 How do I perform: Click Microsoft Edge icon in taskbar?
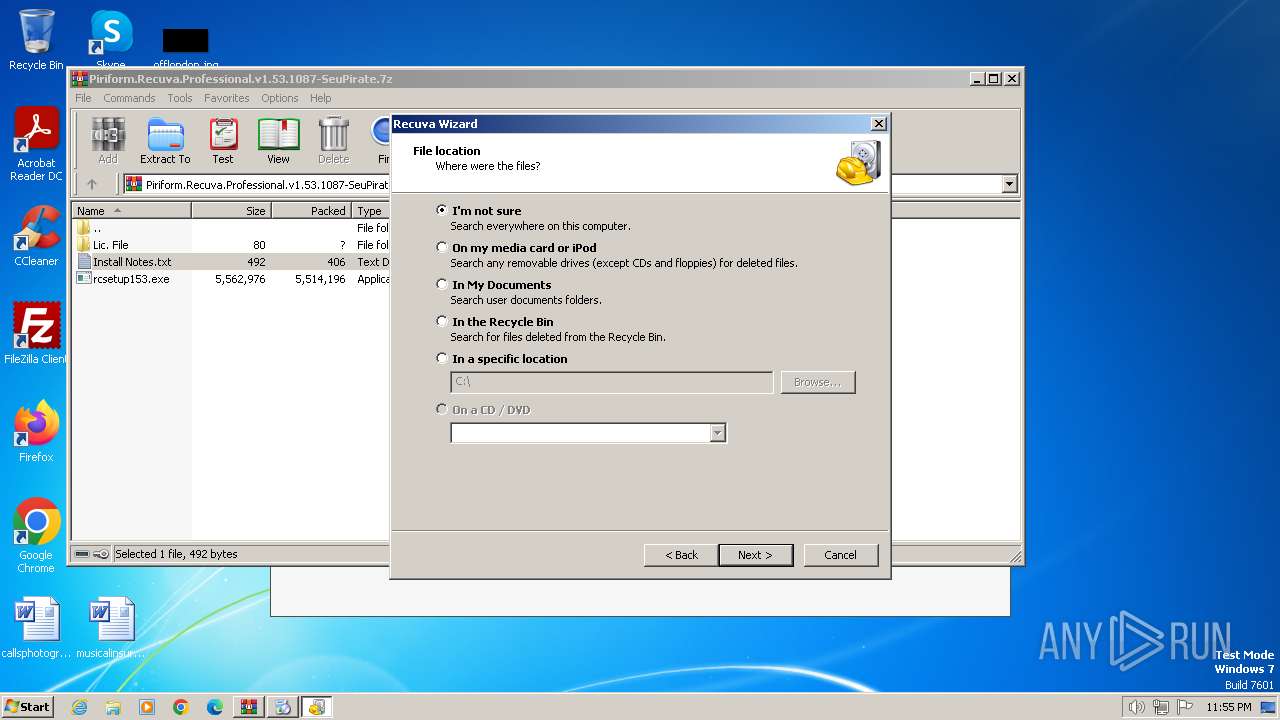point(215,707)
